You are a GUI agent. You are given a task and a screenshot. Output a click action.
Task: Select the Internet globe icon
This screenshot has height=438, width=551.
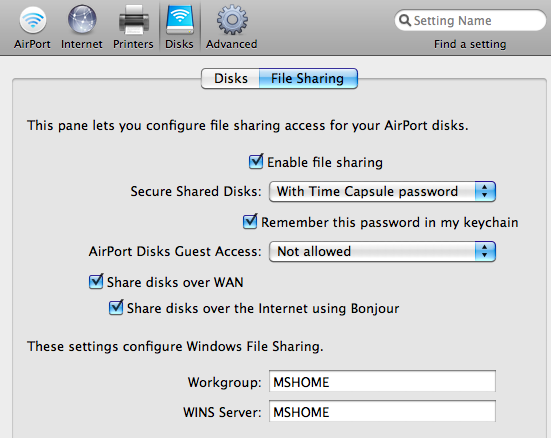pyautogui.click(x=82, y=20)
